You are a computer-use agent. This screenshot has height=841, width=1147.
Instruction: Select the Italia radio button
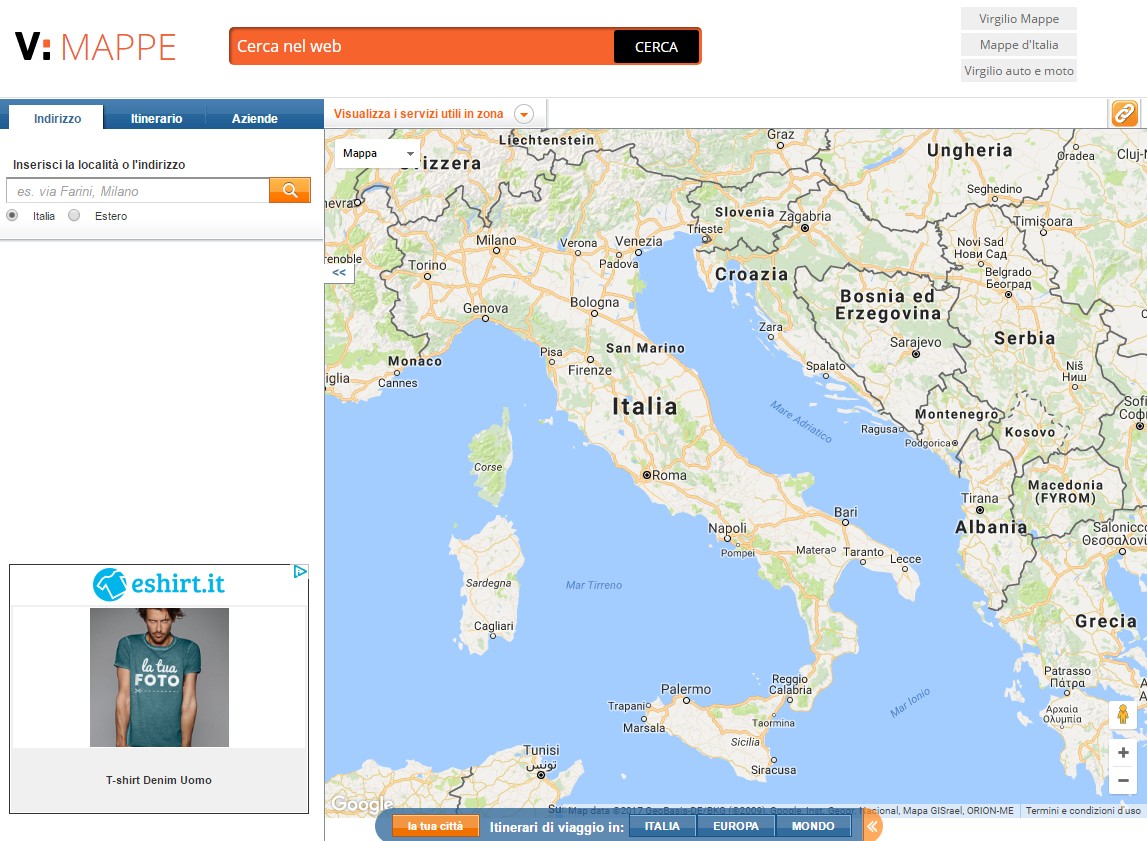click(13, 216)
